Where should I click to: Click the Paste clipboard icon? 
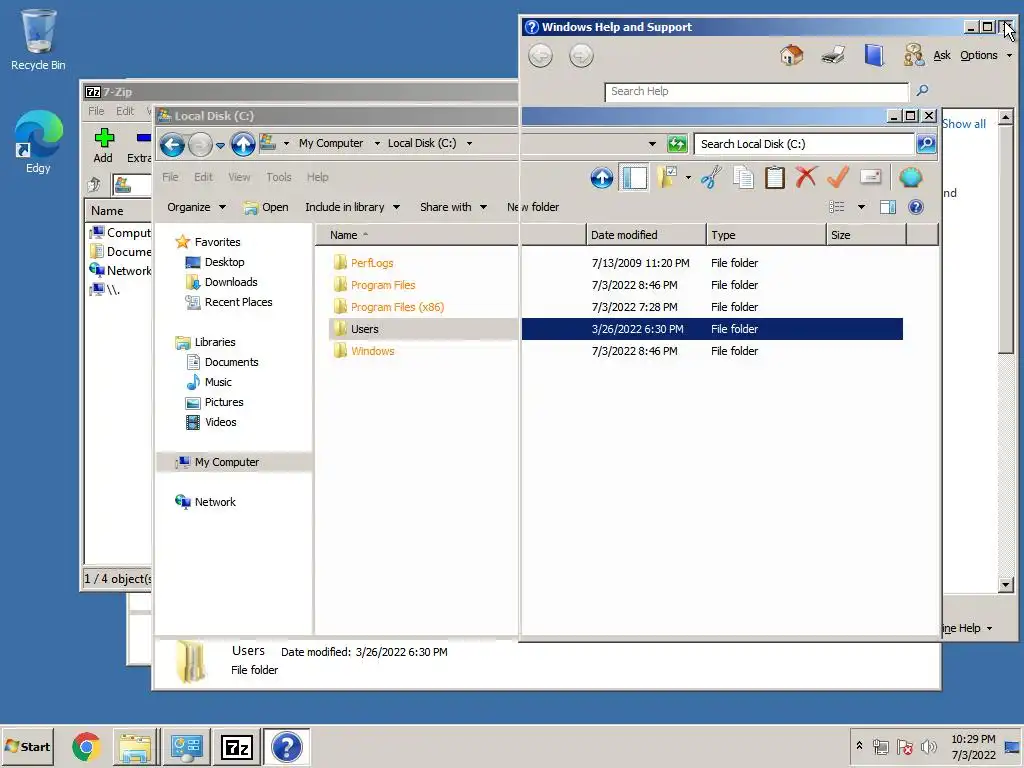click(x=775, y=178)
